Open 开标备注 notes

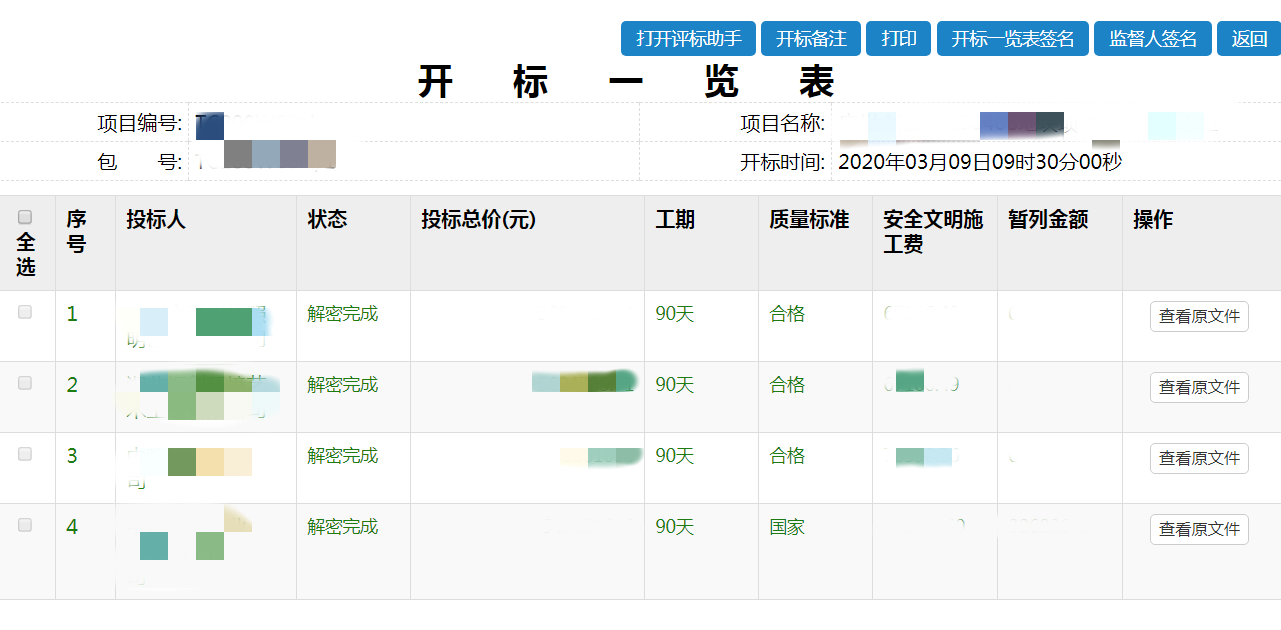[811, 39]
